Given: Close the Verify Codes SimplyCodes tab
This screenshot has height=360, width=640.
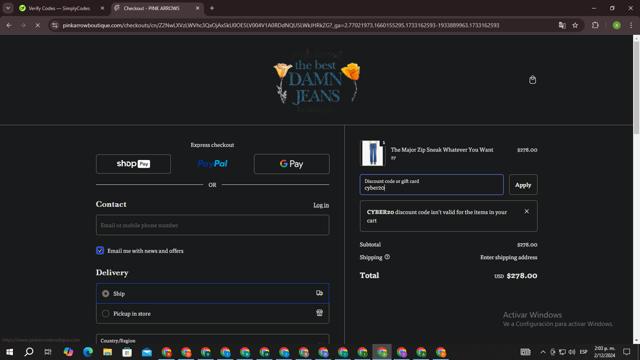Looking at the screenshot, I should [x=102, y=8].
